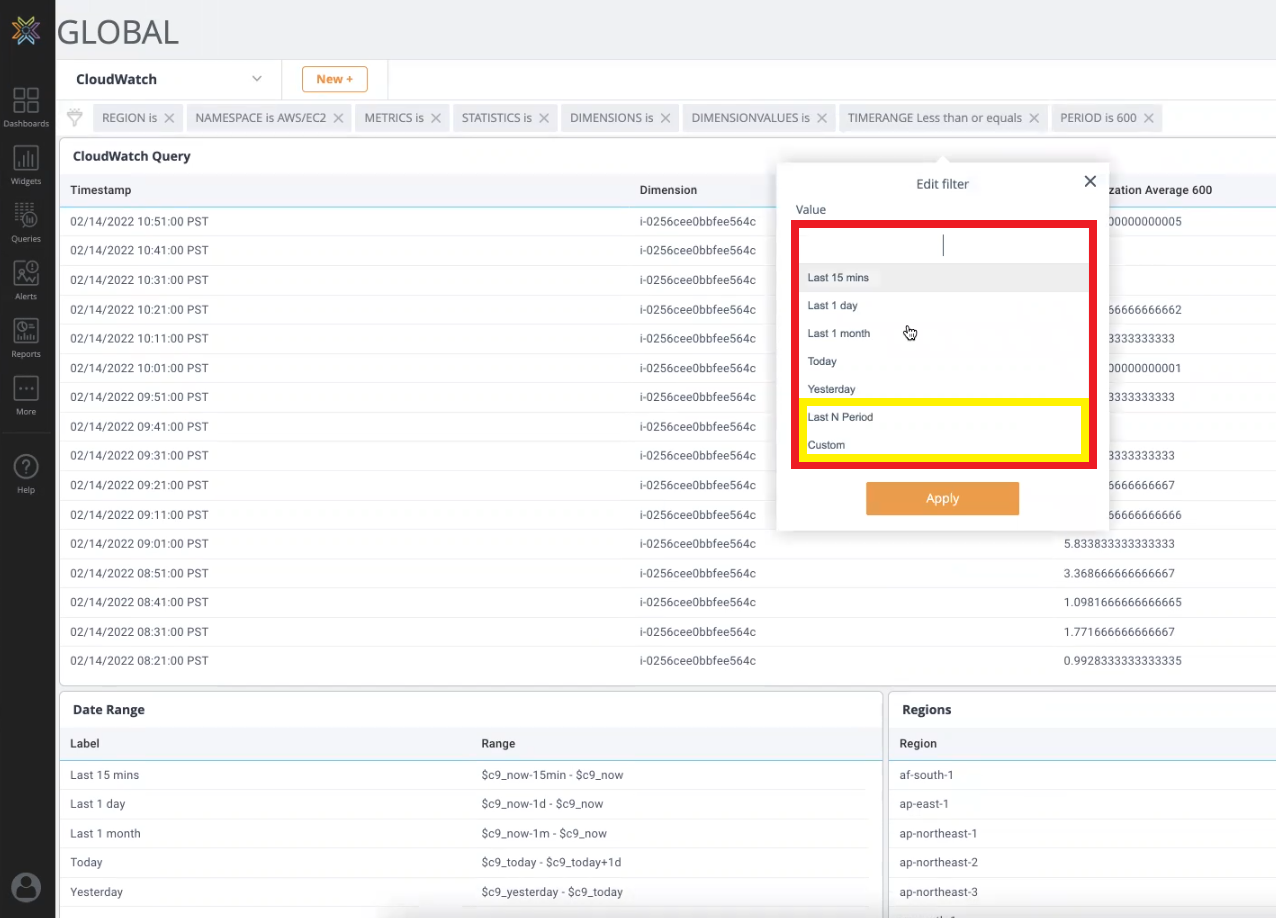Edit the TIMERANGE Less than or equals filter
Screen dimensions: 1276x918
coord(935,118)
